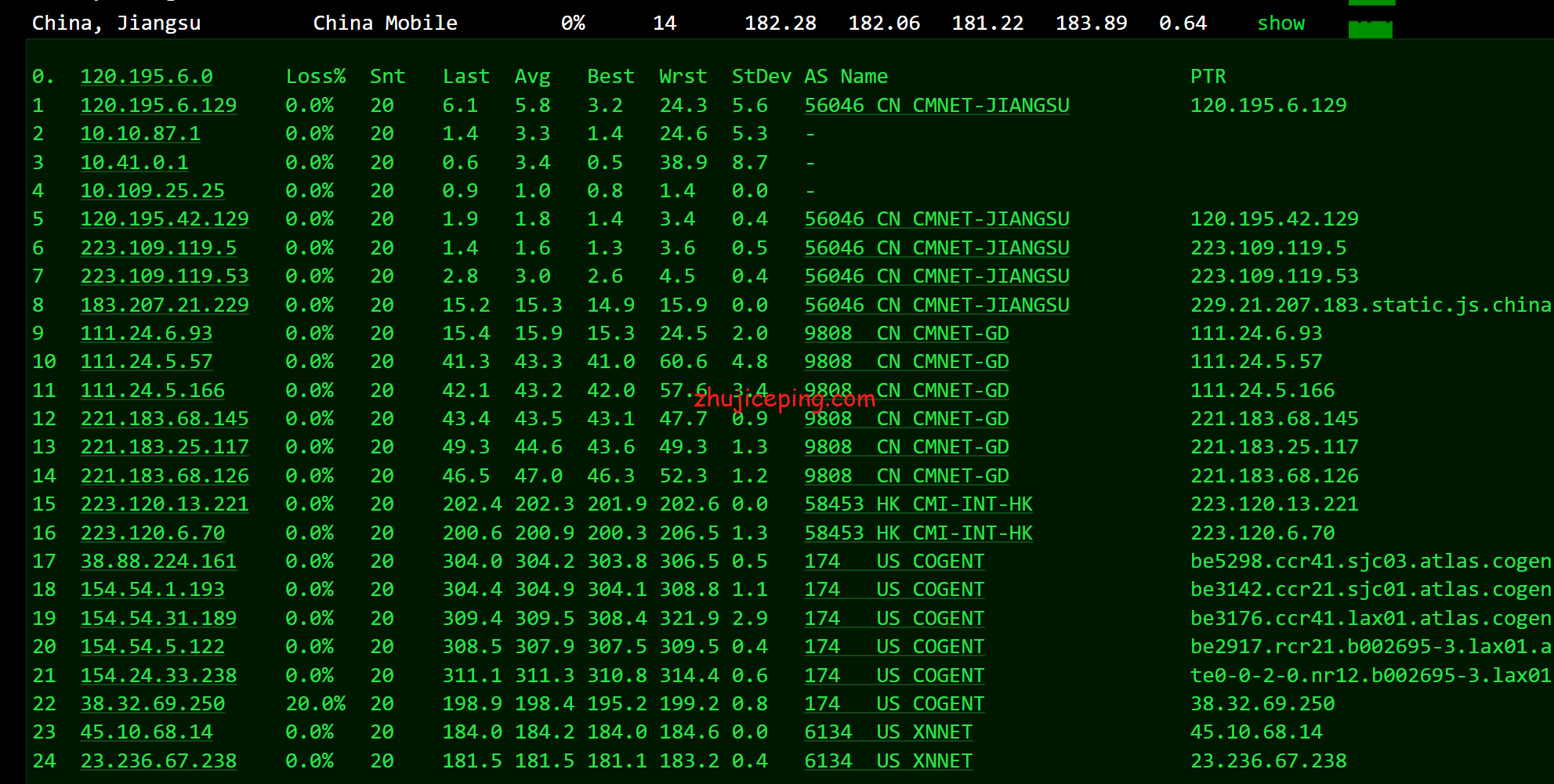This screenshot has width=1554, height=784.
Task: Open hop 9 IP link 111.24.6.93
Action: [x=147, y=334]
